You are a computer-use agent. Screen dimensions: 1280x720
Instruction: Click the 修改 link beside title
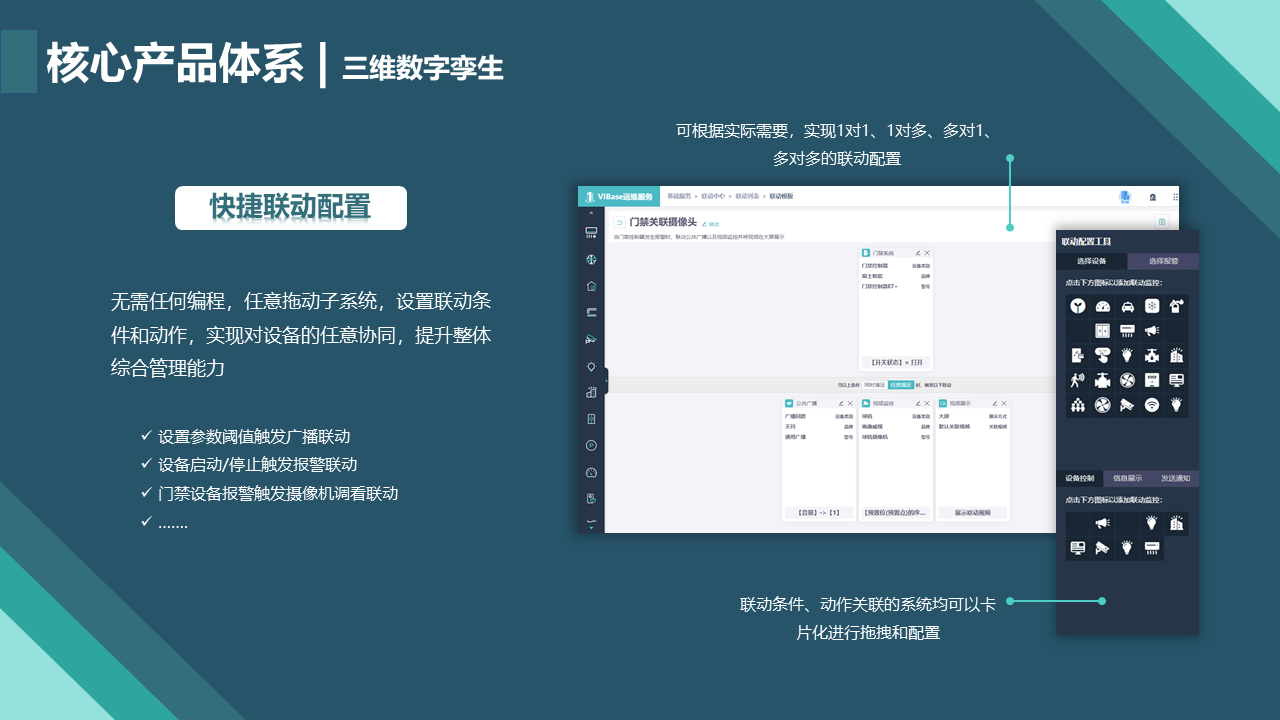[x=711, y=224]
